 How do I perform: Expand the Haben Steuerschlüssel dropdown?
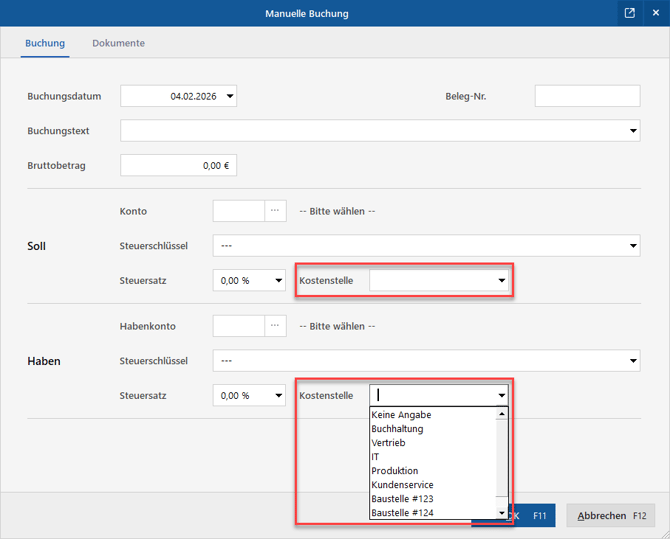click(633, 361)
